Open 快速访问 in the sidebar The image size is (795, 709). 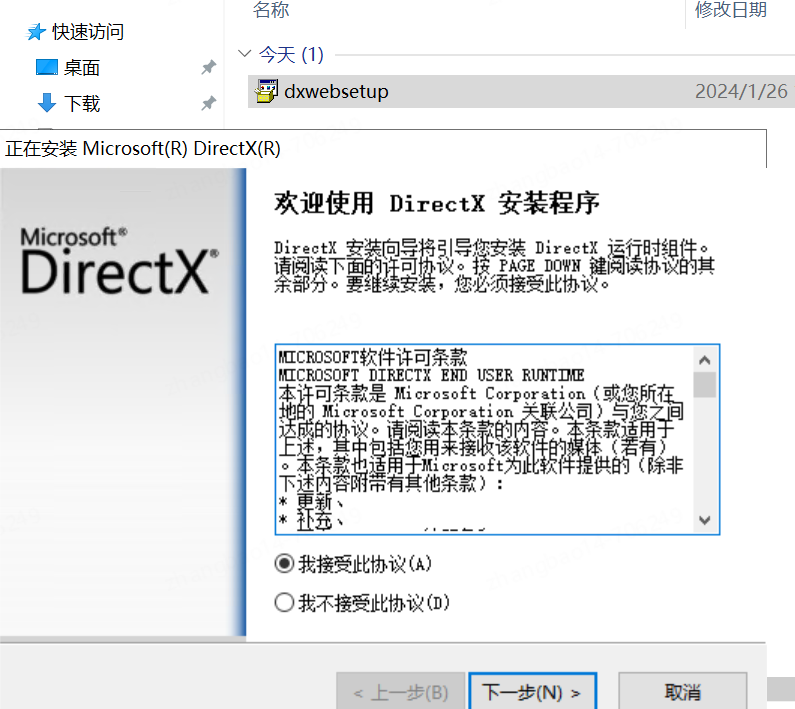point(88,32)
